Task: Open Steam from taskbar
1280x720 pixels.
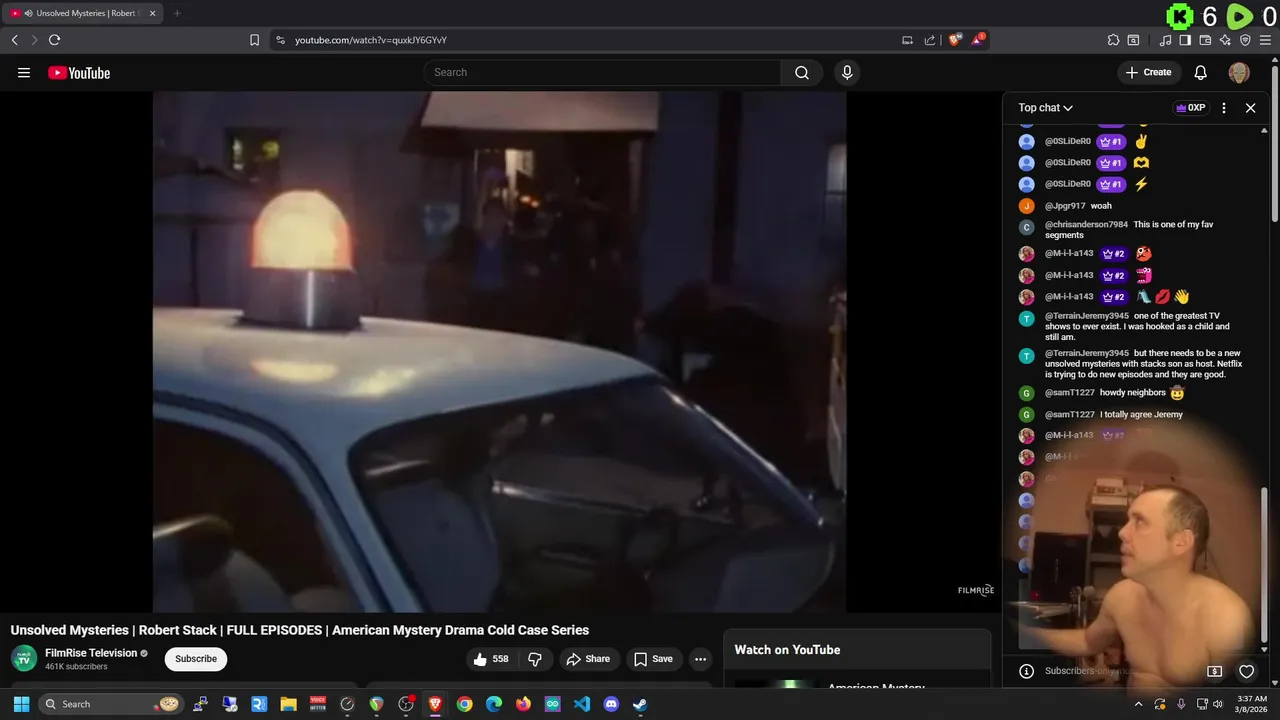Action: (640, 704)
